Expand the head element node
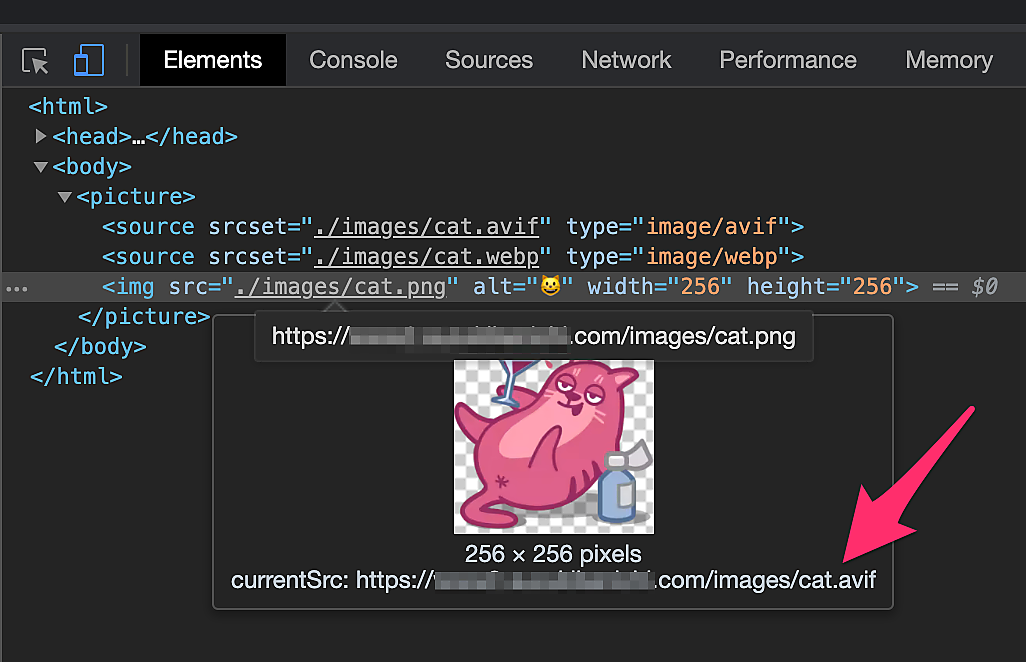1026x662 pixels. (41, 136)
